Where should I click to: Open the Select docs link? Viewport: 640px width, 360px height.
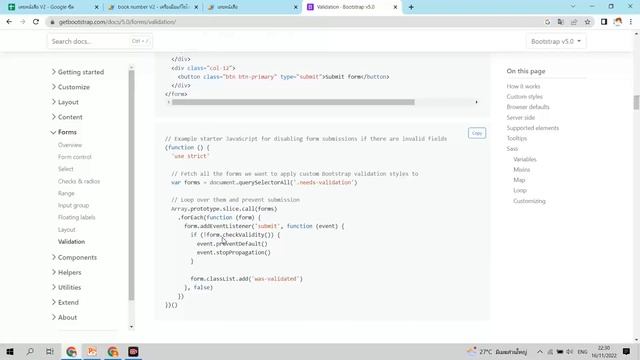pyautogui.click(x=66, y=169)
